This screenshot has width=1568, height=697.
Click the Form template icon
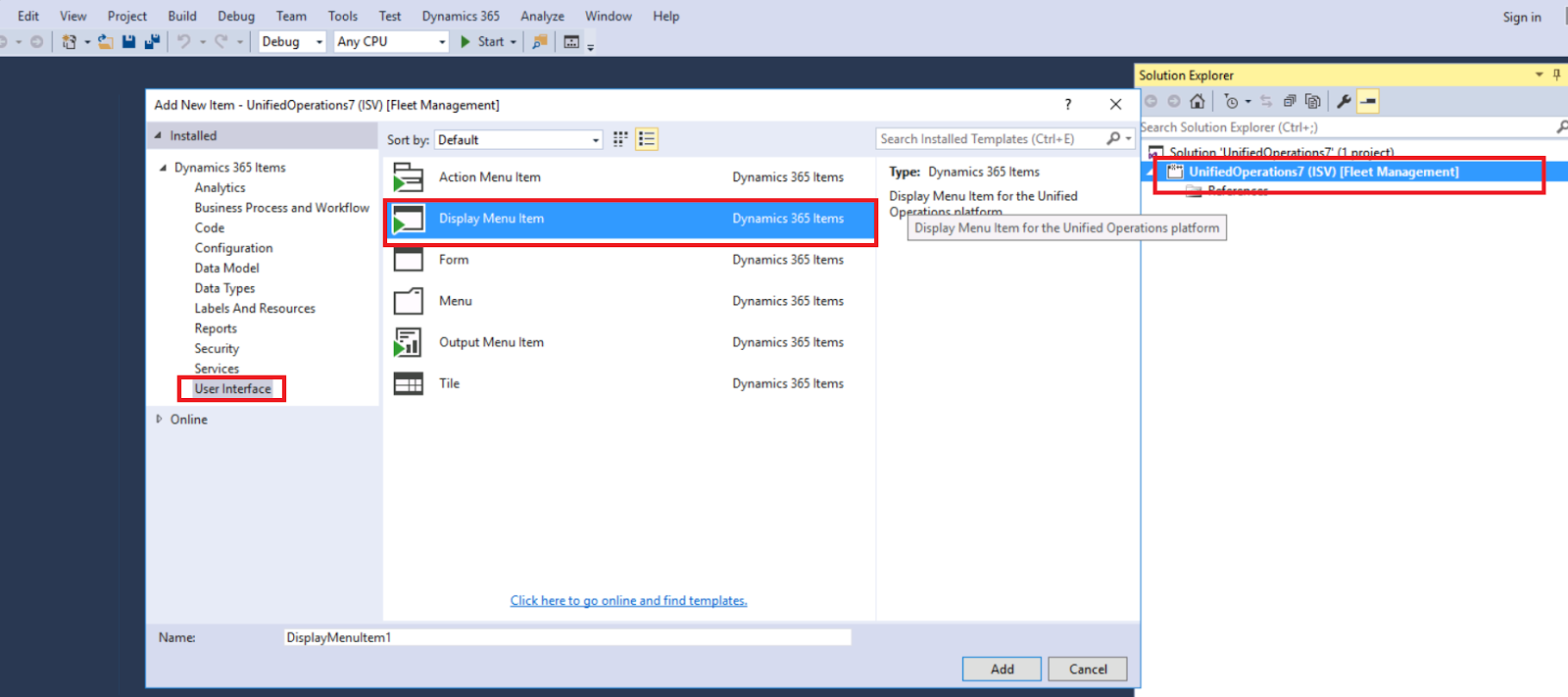point(408,260)
